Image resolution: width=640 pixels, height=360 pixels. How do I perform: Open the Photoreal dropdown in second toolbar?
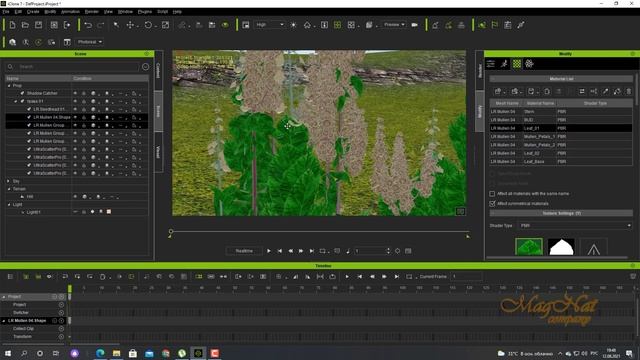90,42
